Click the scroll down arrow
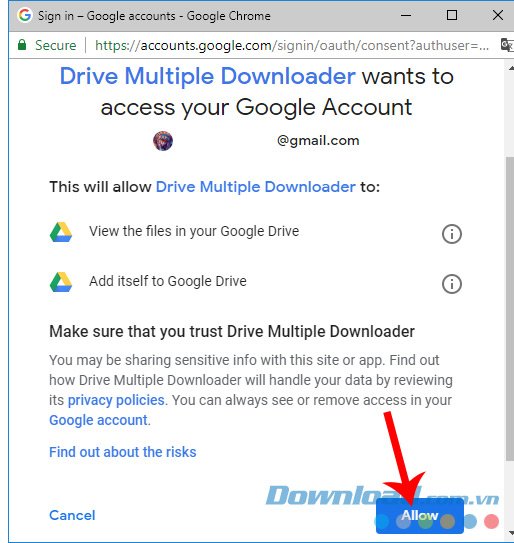 511,533
